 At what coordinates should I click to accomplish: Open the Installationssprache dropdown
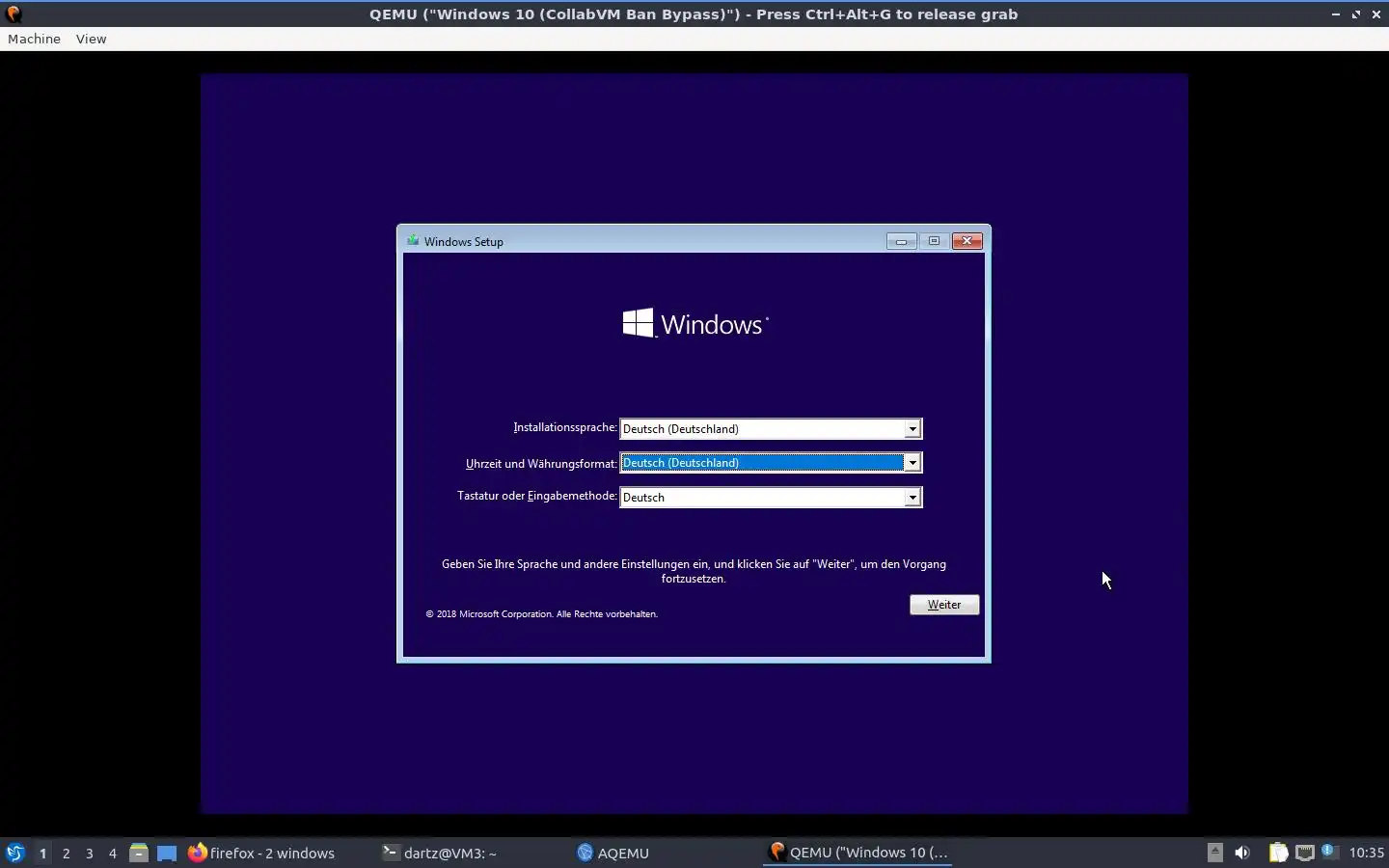pos(771,428)
